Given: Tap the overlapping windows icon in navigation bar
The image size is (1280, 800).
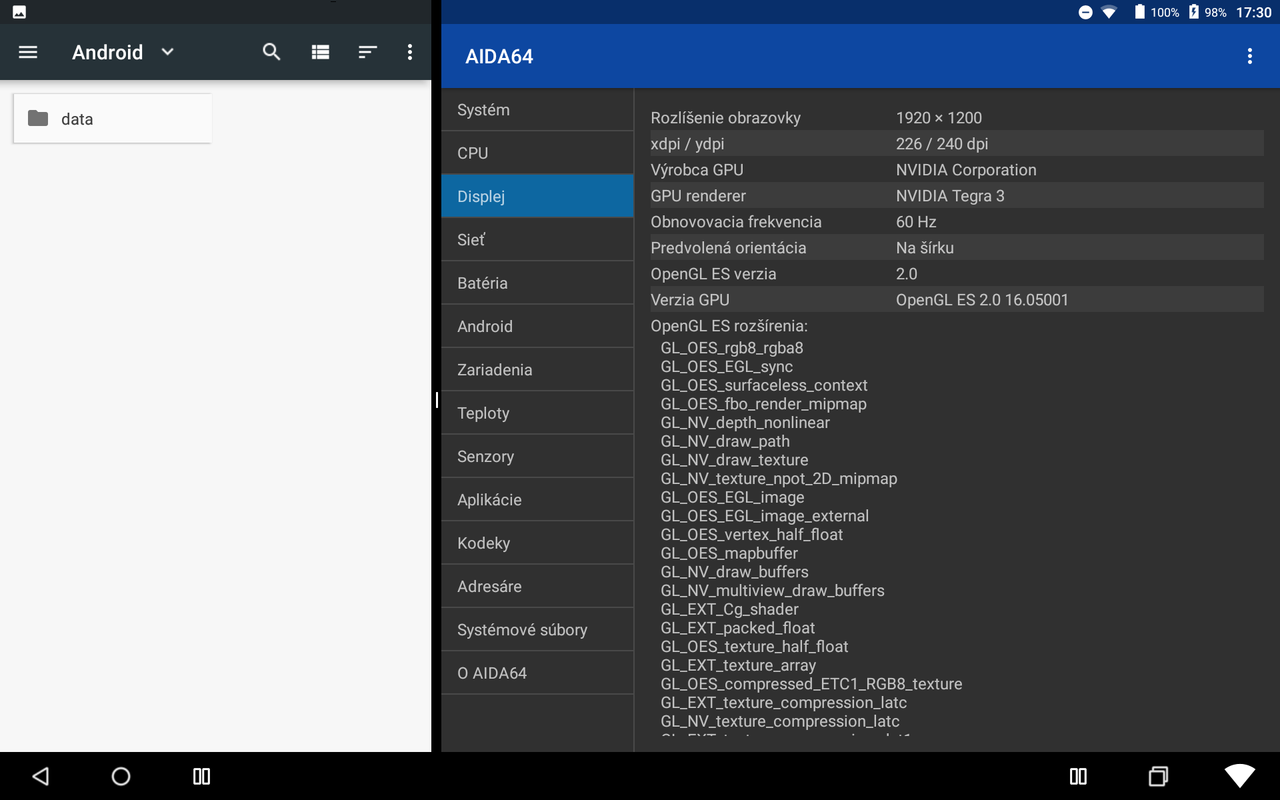Looking at the screenshot, I should point(1158,776).
